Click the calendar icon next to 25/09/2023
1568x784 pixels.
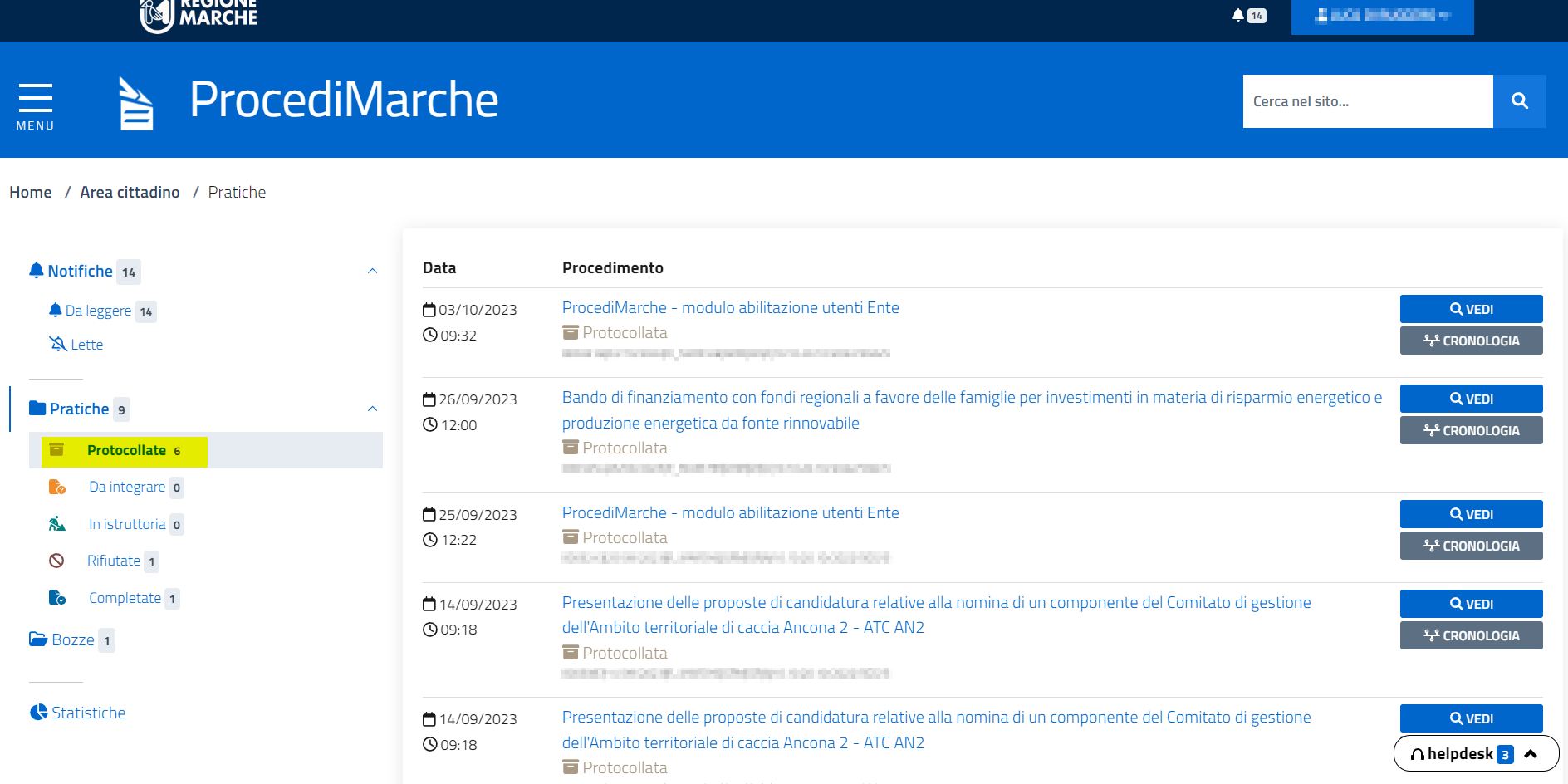(429, 514)
